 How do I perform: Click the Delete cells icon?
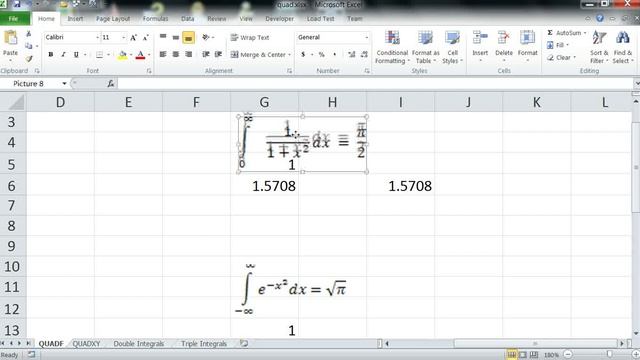(504, 38)
